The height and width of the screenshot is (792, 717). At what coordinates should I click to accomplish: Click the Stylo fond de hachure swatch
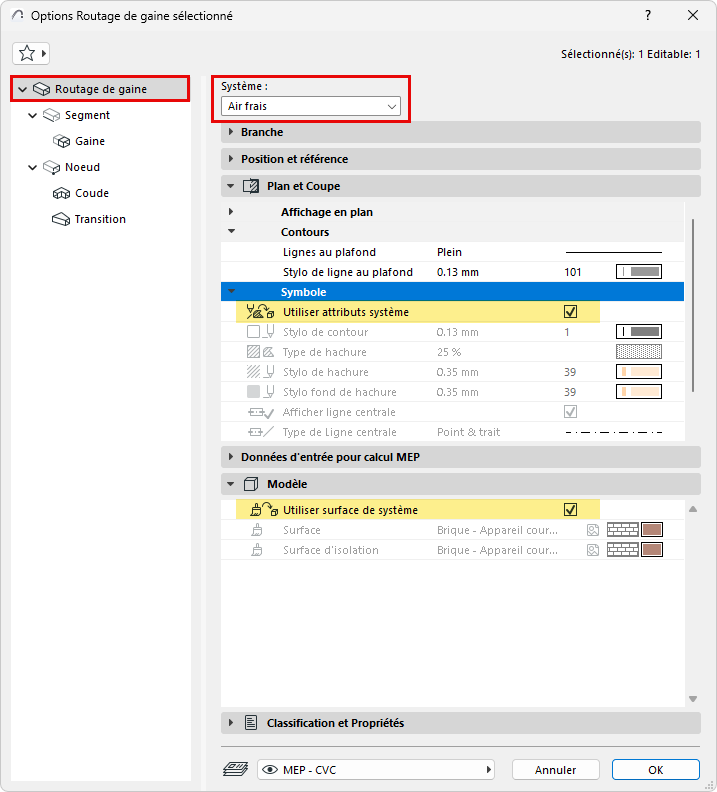click(x=639, y=392)
